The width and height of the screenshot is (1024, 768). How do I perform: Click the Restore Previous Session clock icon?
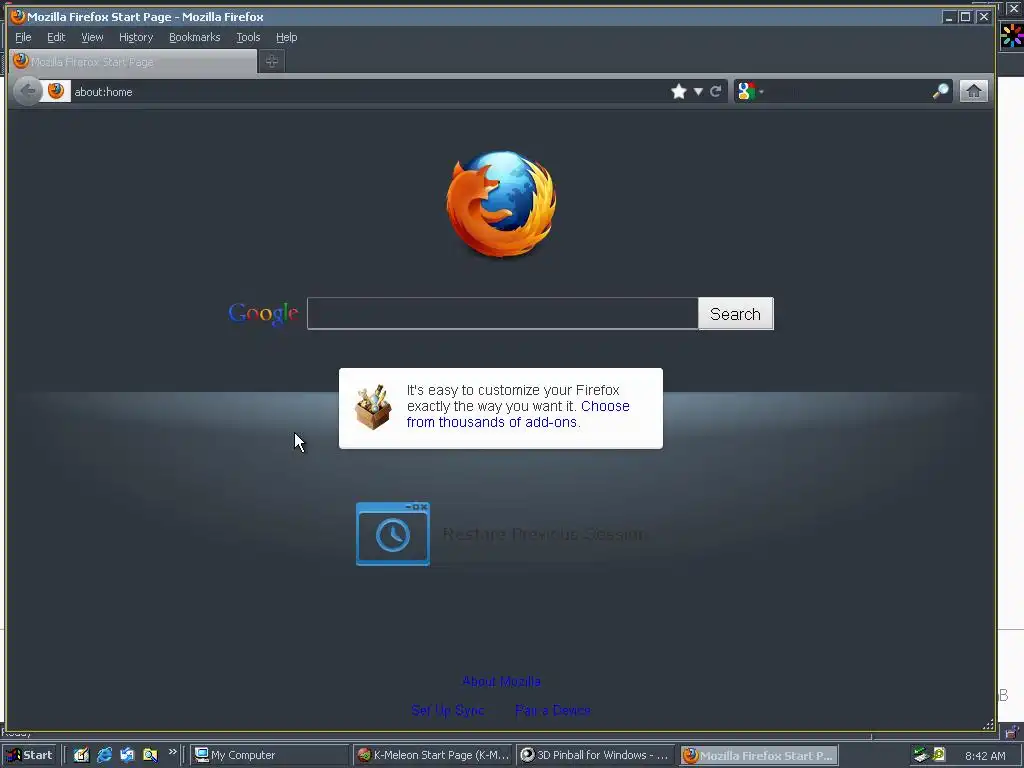click(392, 534)
